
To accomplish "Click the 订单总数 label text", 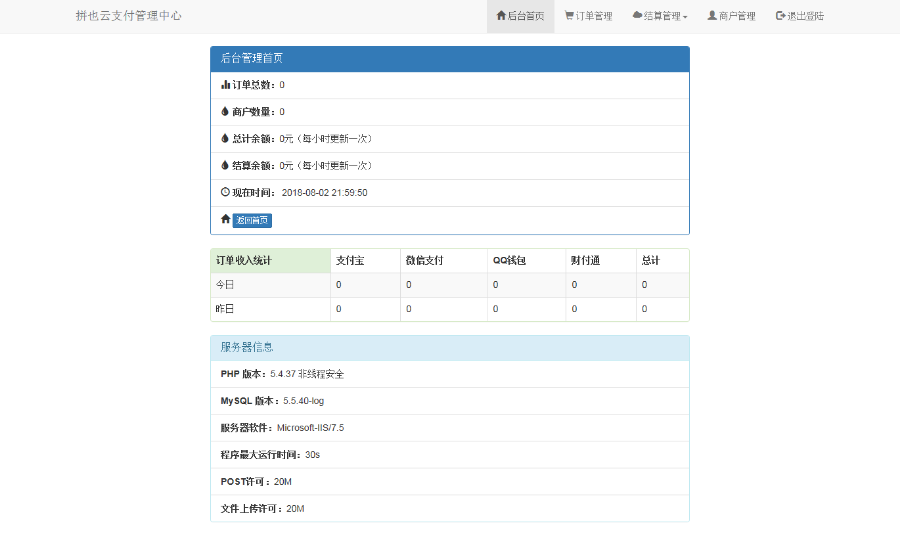I will point(253,85).
